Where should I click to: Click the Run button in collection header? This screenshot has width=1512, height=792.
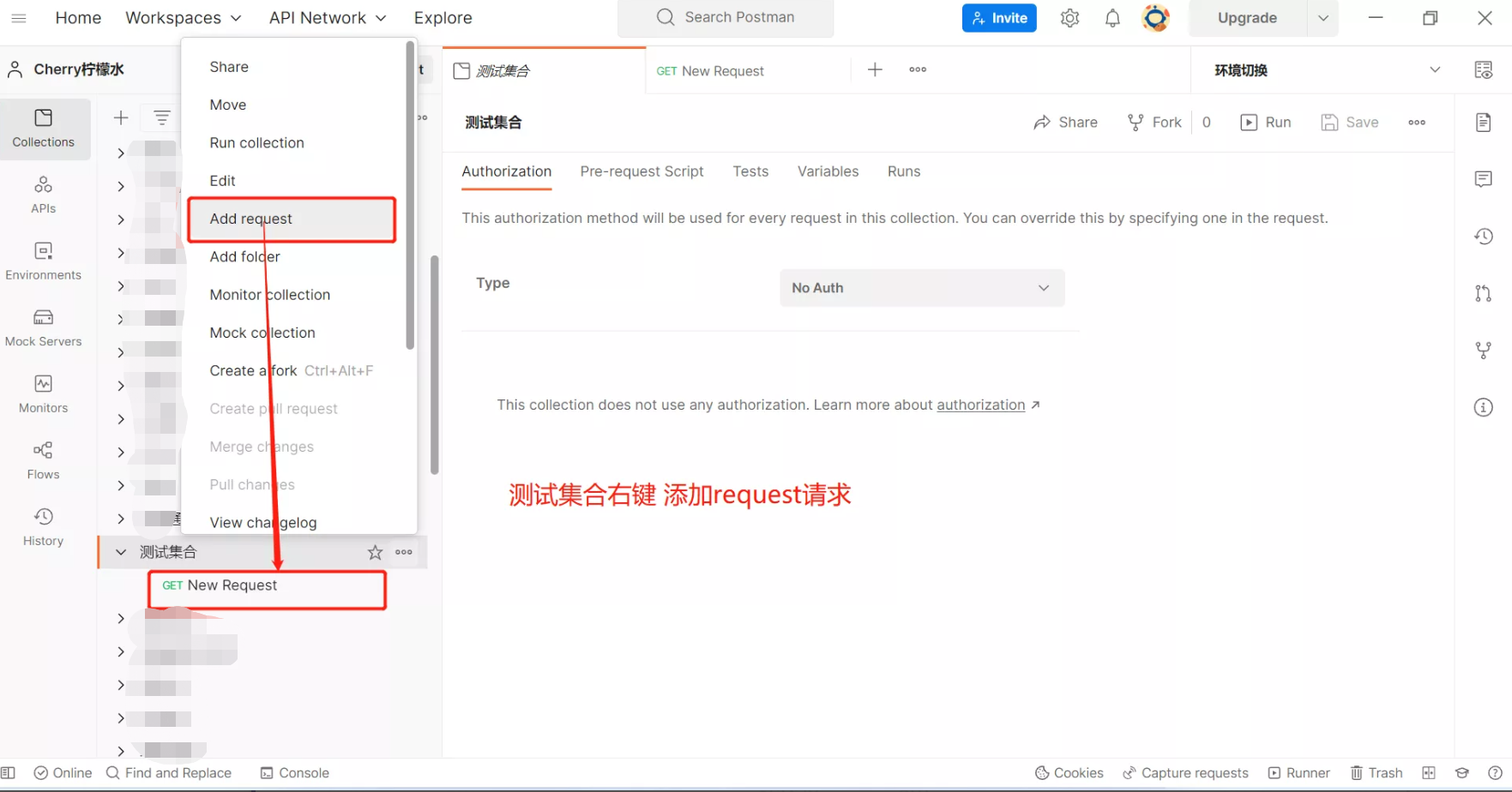click(1266, 123)
